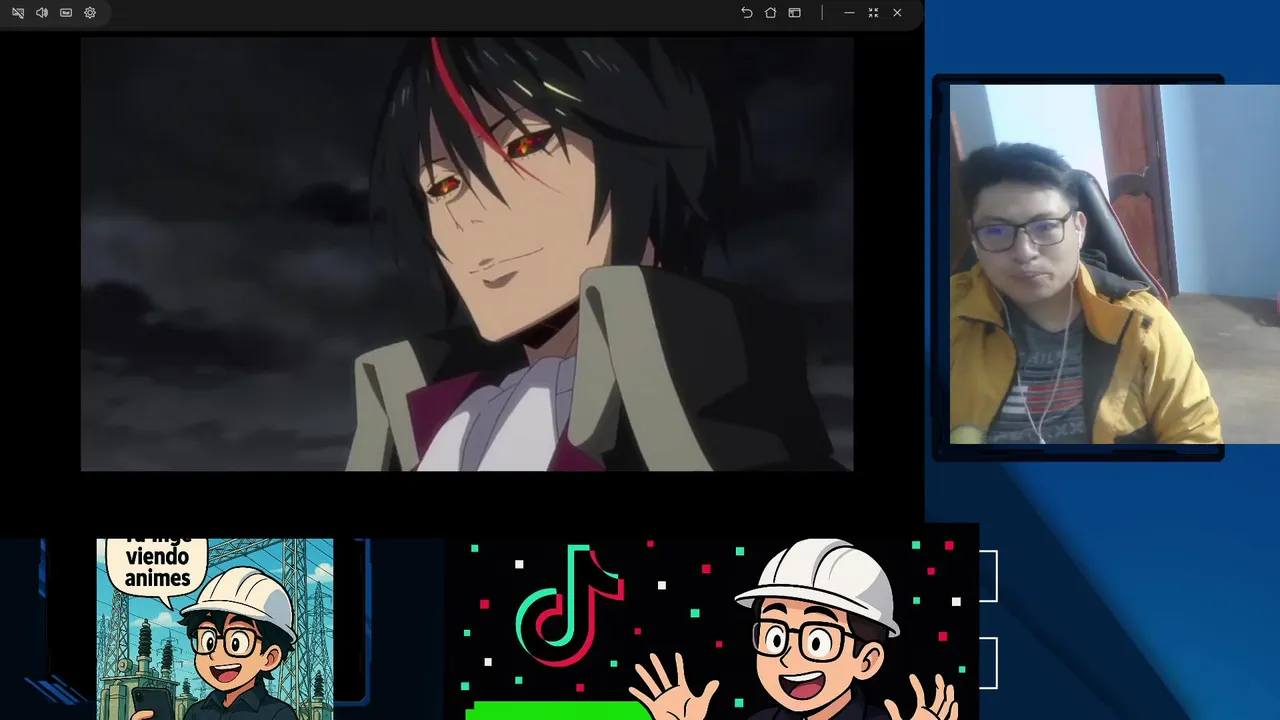Open the settings gear icon
This screenshot has width=1280, height=720.
pyautogui.click(x=90, y=13)
